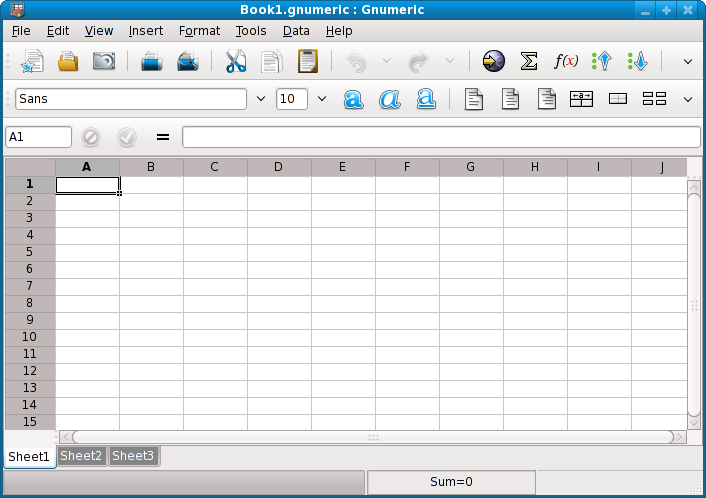
Task: Copy the selection
Action: tap(272, 61)
